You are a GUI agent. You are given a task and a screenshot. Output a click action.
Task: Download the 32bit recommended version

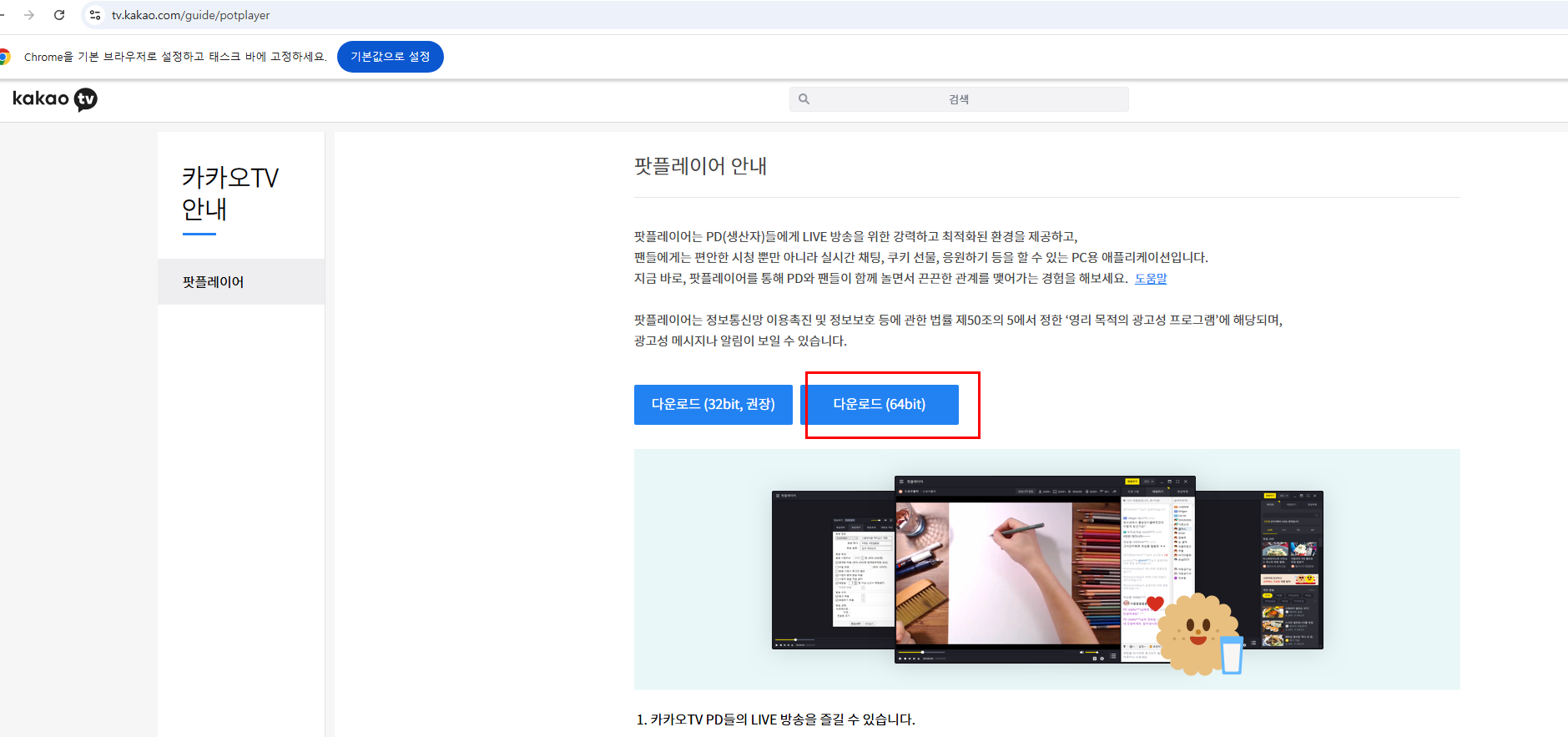[713, 405]
